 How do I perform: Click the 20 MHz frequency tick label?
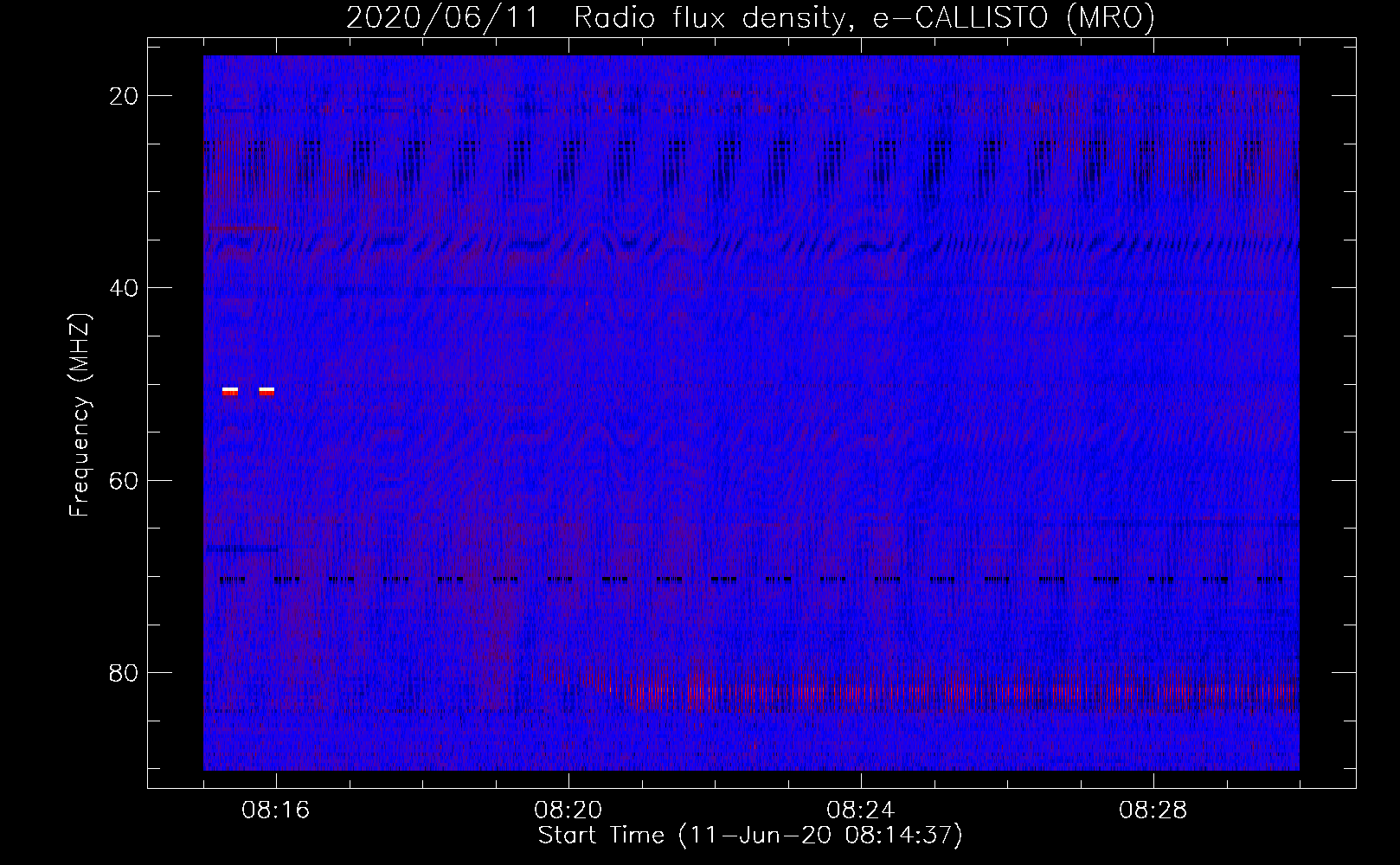coord(125,96)
